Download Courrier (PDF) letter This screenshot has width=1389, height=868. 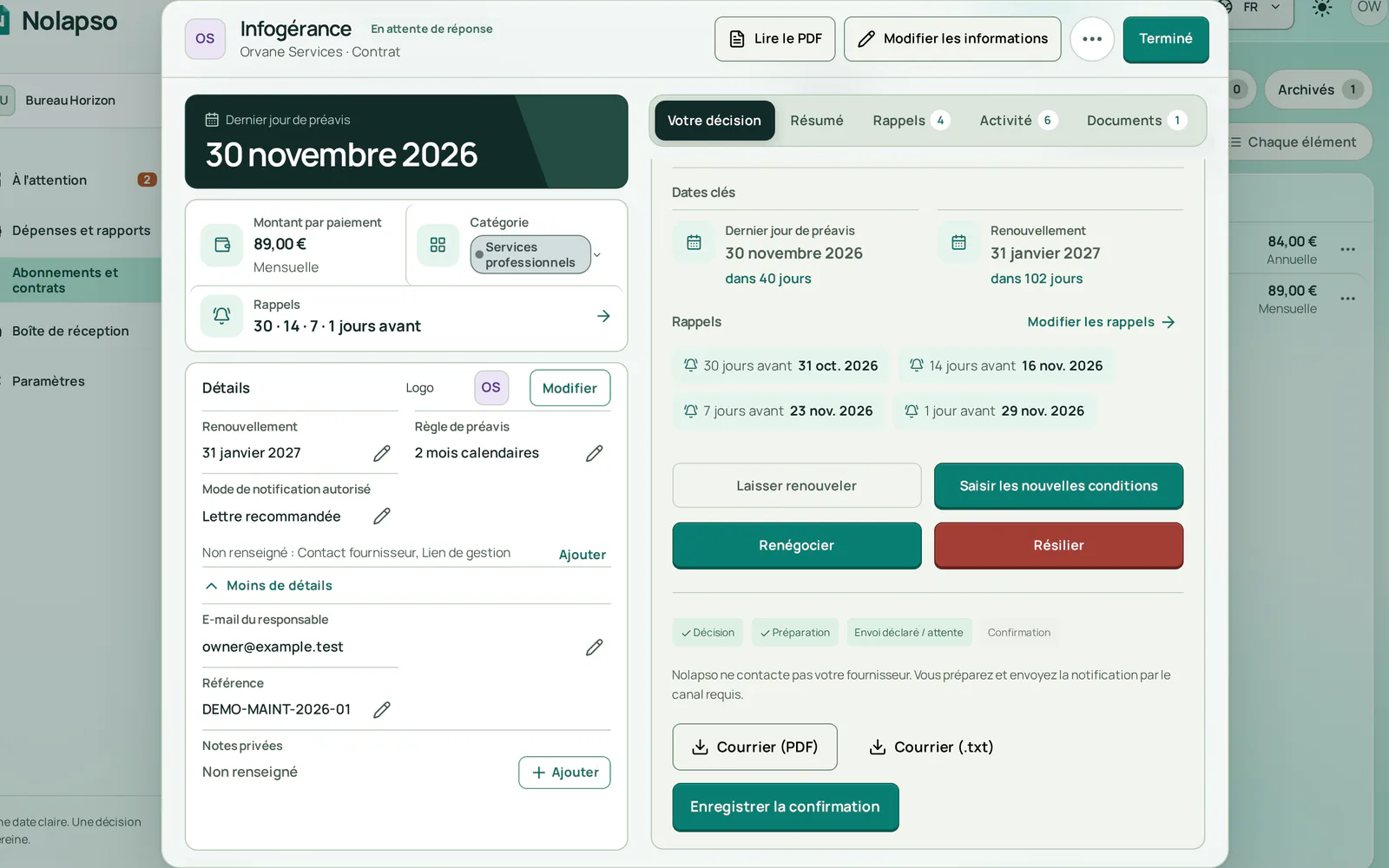[755, 747]
